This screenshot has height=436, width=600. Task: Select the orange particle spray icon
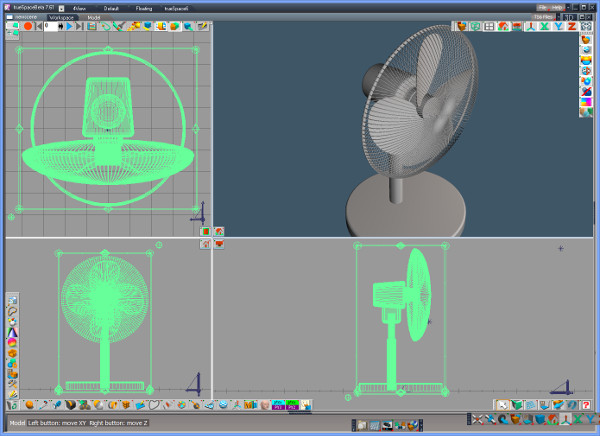click(x=134, y=26)
